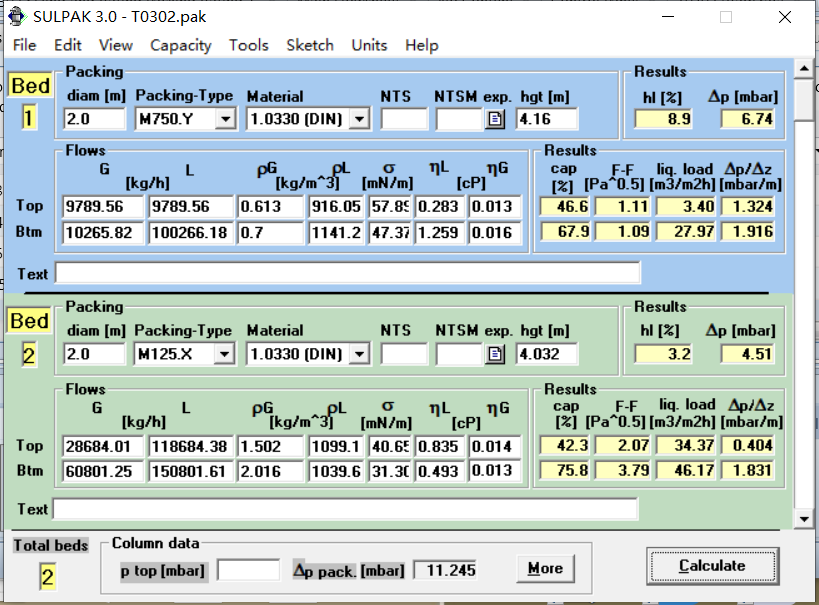Open the NTSM exp. note icon in Bed 2
The width and height of the screenshot is (819, 605).
[495, 354]
